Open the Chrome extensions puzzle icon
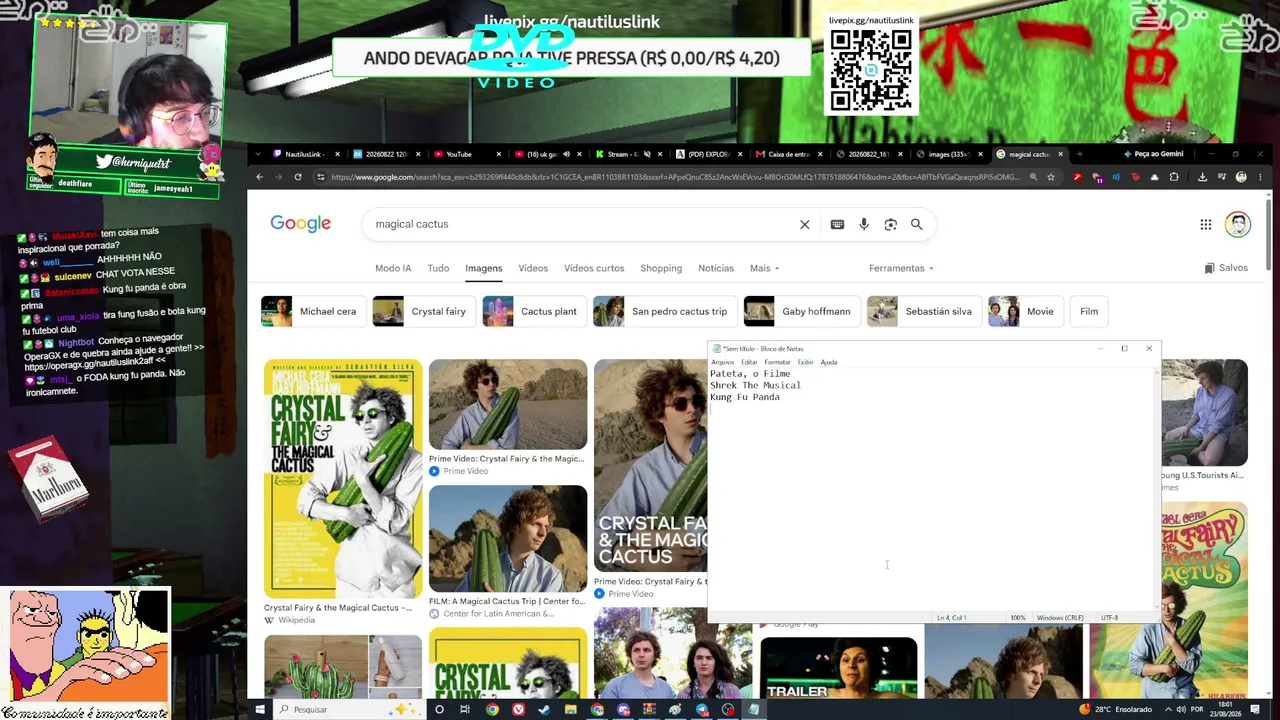This screenshot has height=720, width=1280. 1174,177
